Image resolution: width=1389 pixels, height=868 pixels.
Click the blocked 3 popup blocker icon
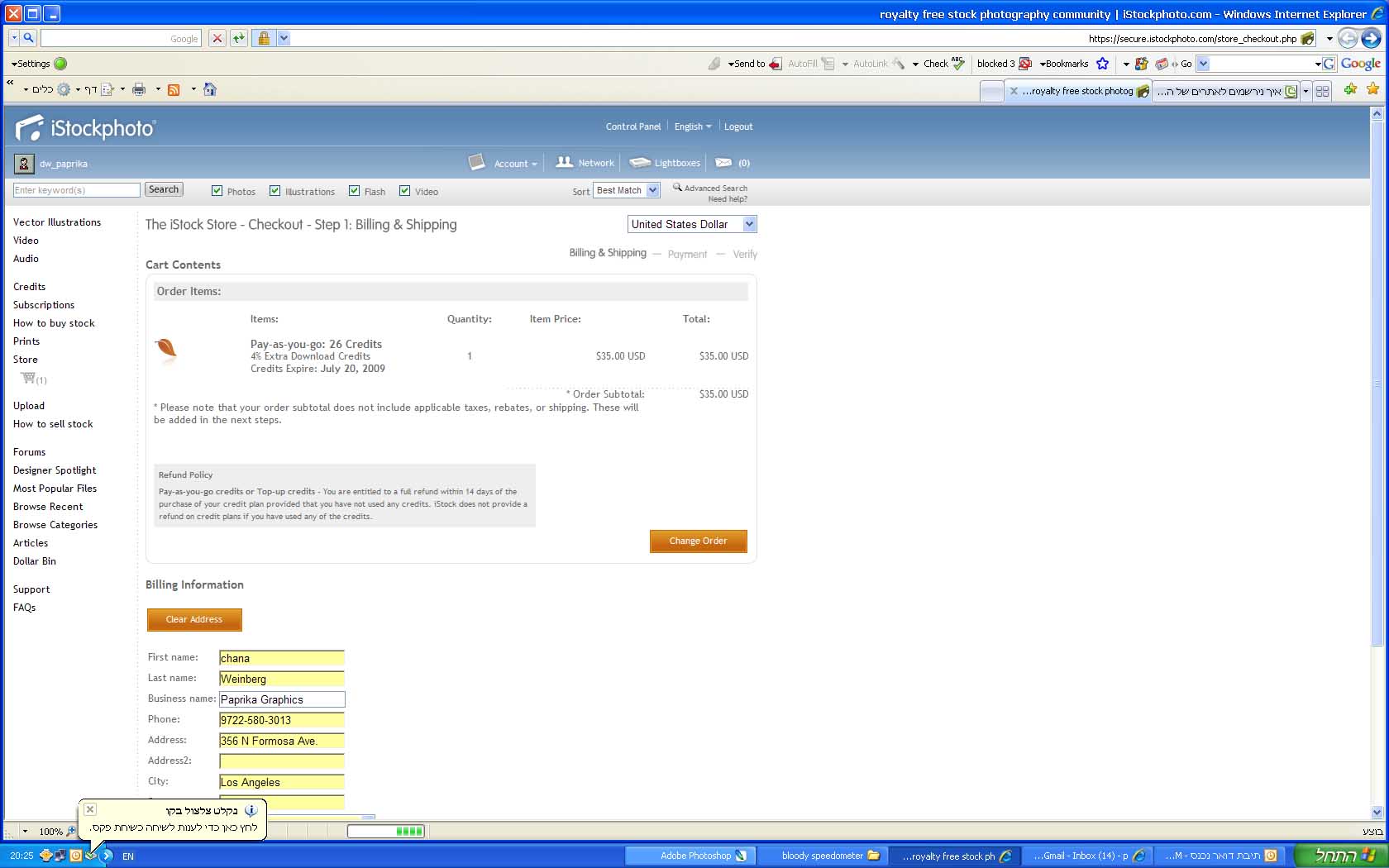pos(1025,64)
